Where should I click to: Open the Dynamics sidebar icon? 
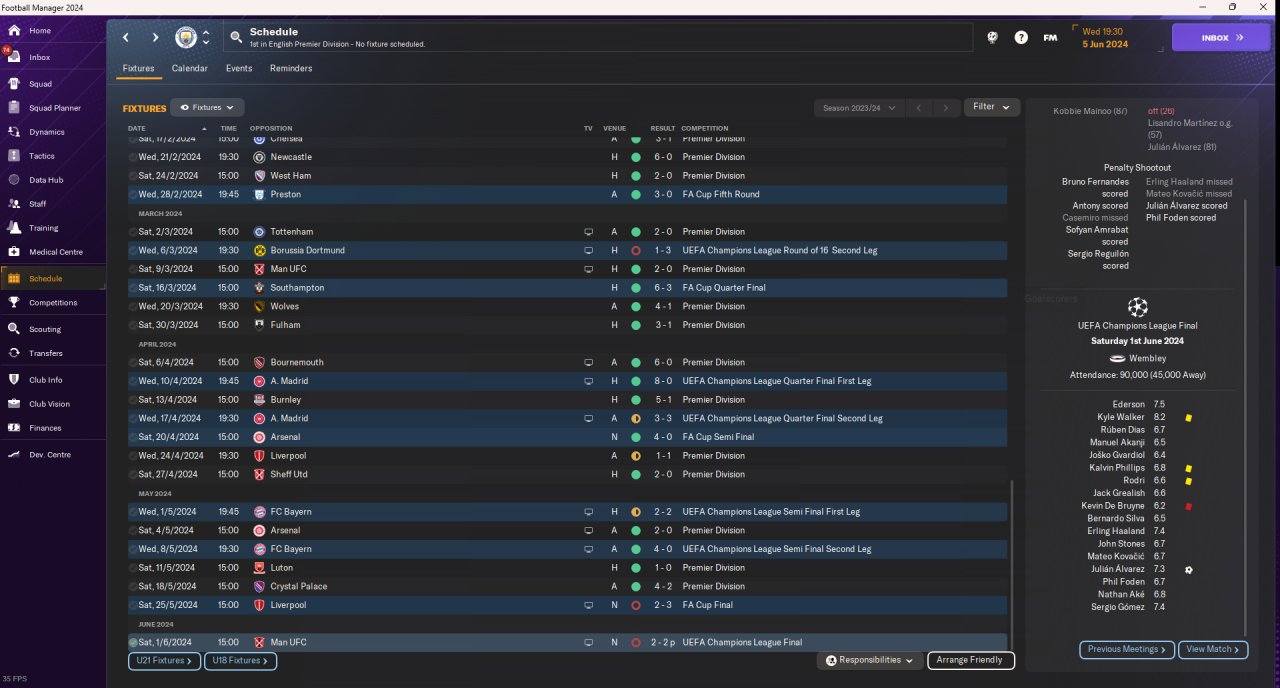click(14, 132)
